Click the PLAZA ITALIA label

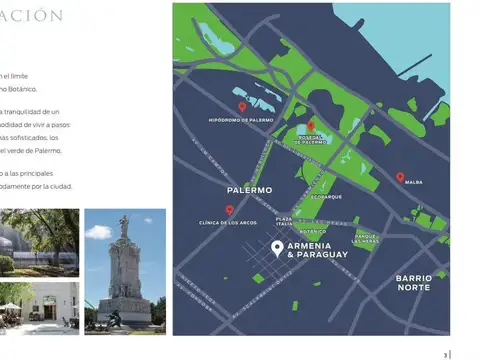(x=284, y=221)
